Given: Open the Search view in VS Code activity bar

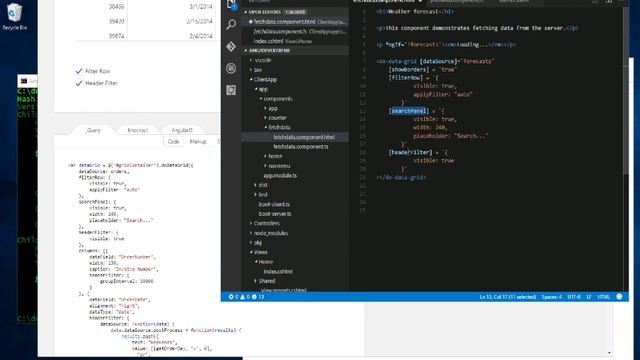Looking at the screenshot, I should [x=231, y=24].
